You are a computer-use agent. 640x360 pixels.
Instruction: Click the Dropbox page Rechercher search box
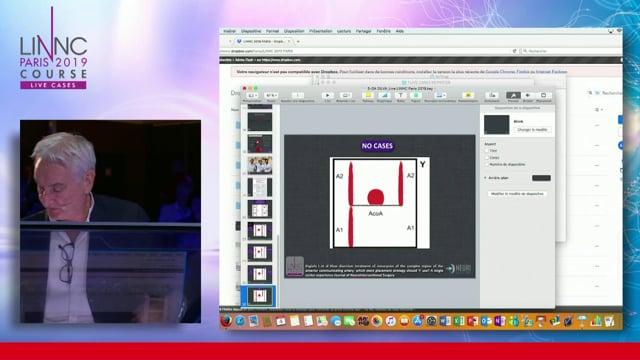click(x=607, y=93)
